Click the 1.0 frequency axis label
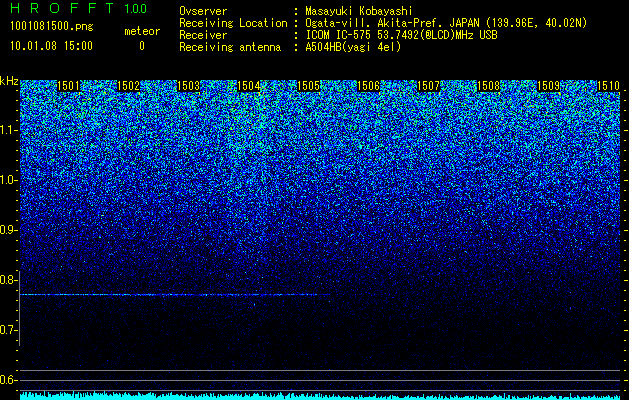The height and width of the screenshot is (400, 629). coord(8,180)
